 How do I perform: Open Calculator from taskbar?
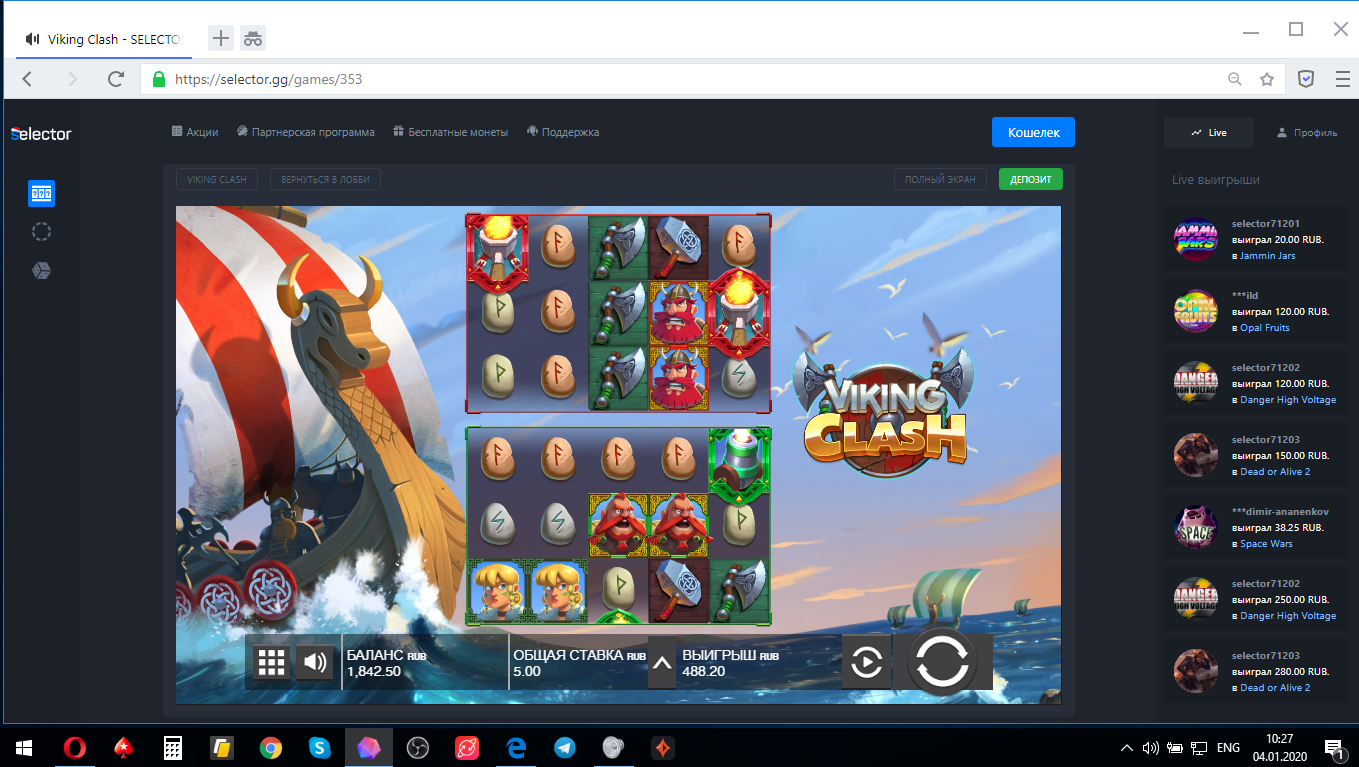(x=173, y=747)
